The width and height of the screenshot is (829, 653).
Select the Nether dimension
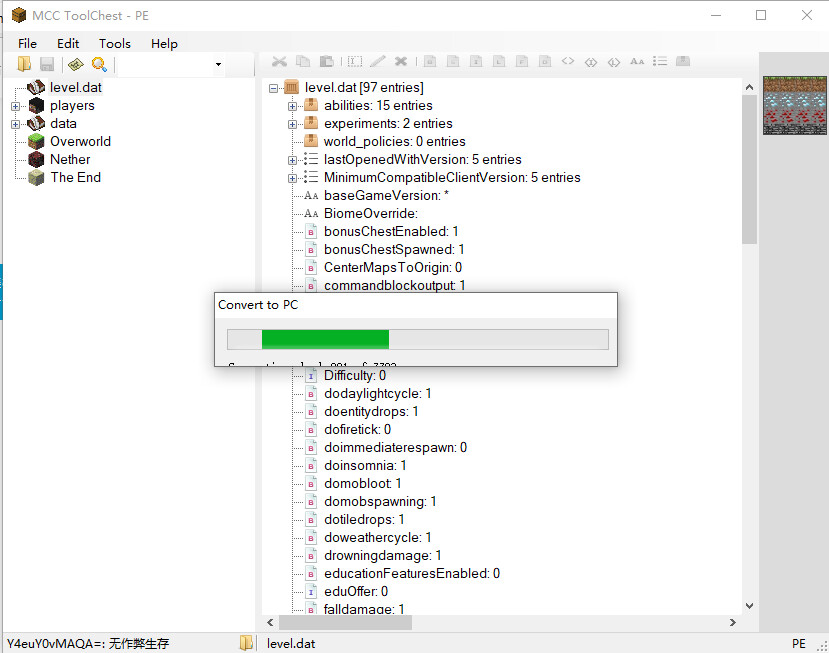(70, 159)
